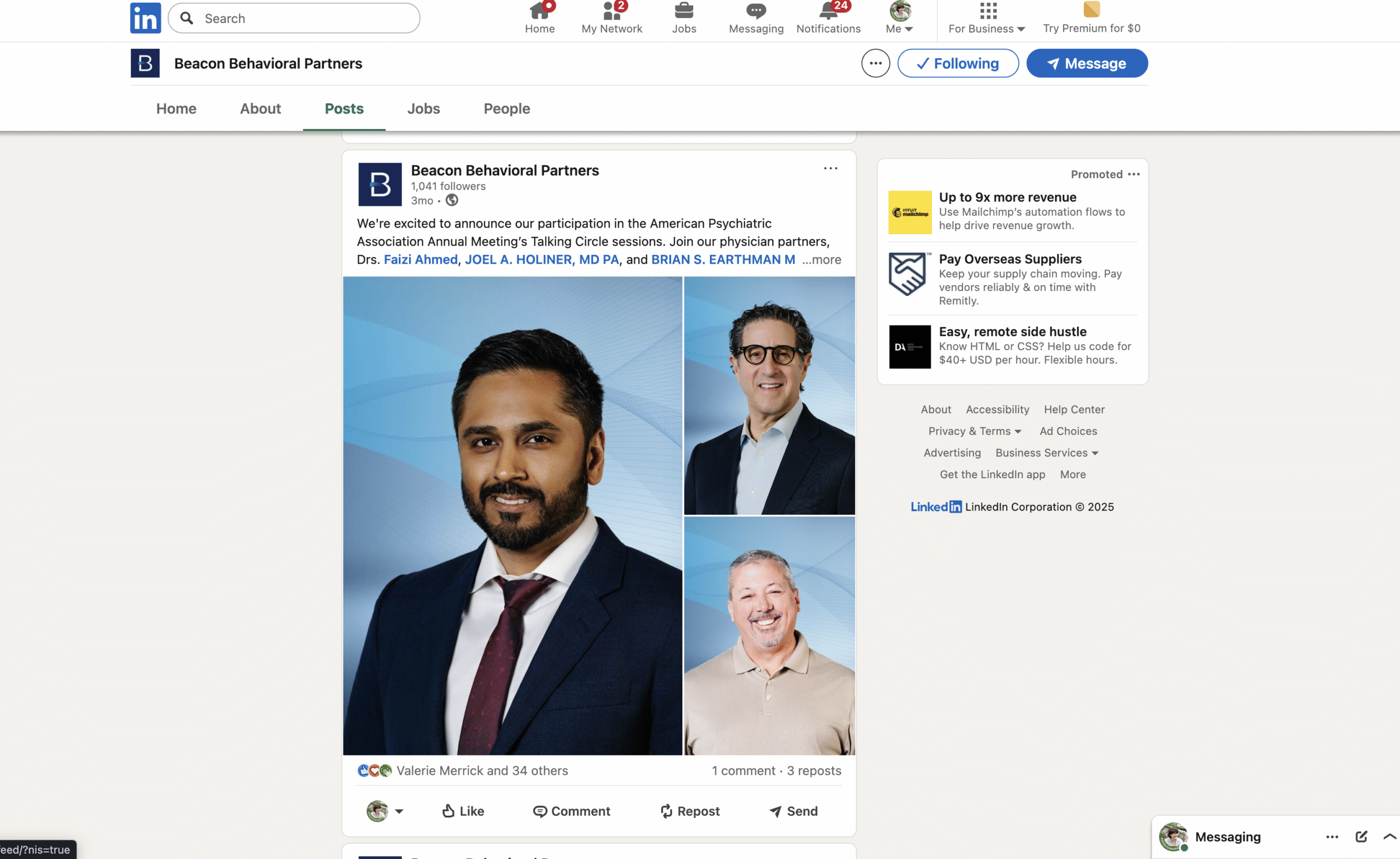Click the footer LinkedIn logo
The width and height of the screenshot is (1400, 859).
tap(936, 507)
